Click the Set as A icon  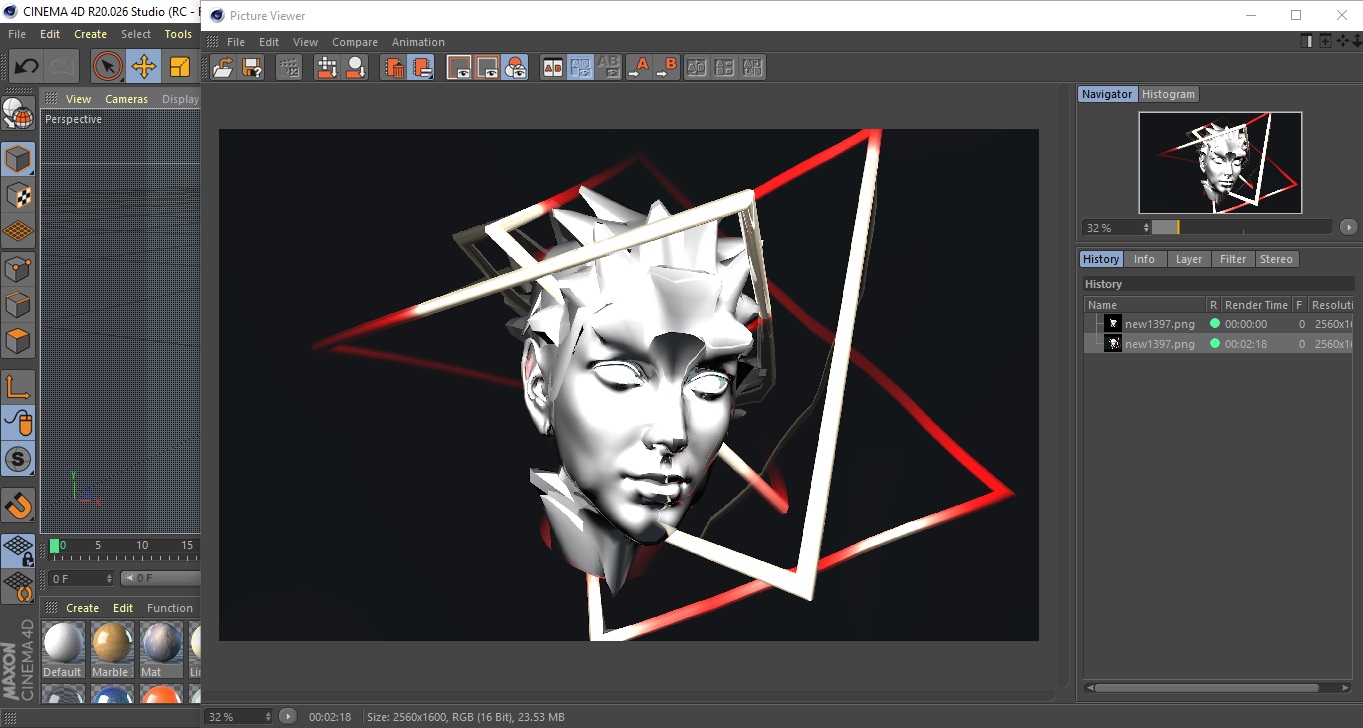coord(638,67)
